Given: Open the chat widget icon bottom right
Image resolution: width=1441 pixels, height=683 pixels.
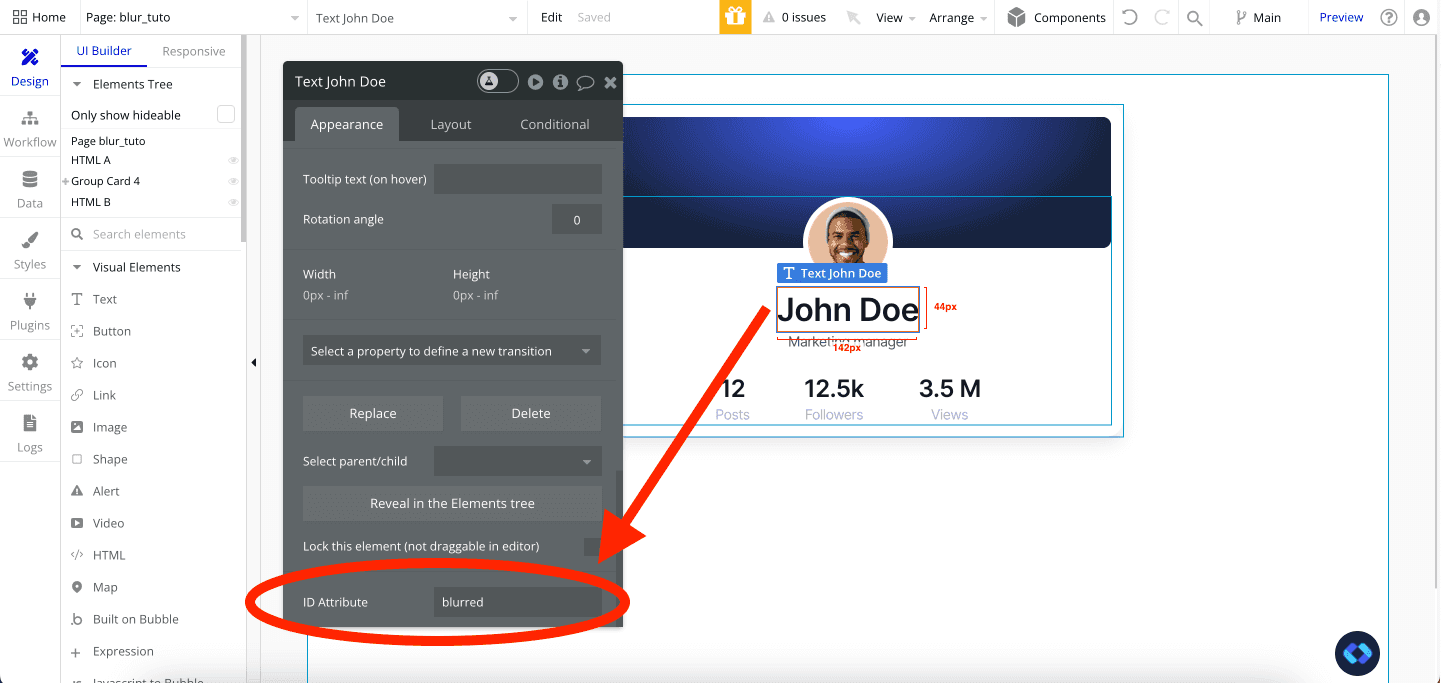Looking at the screenshot, I should pos(1357,654).
